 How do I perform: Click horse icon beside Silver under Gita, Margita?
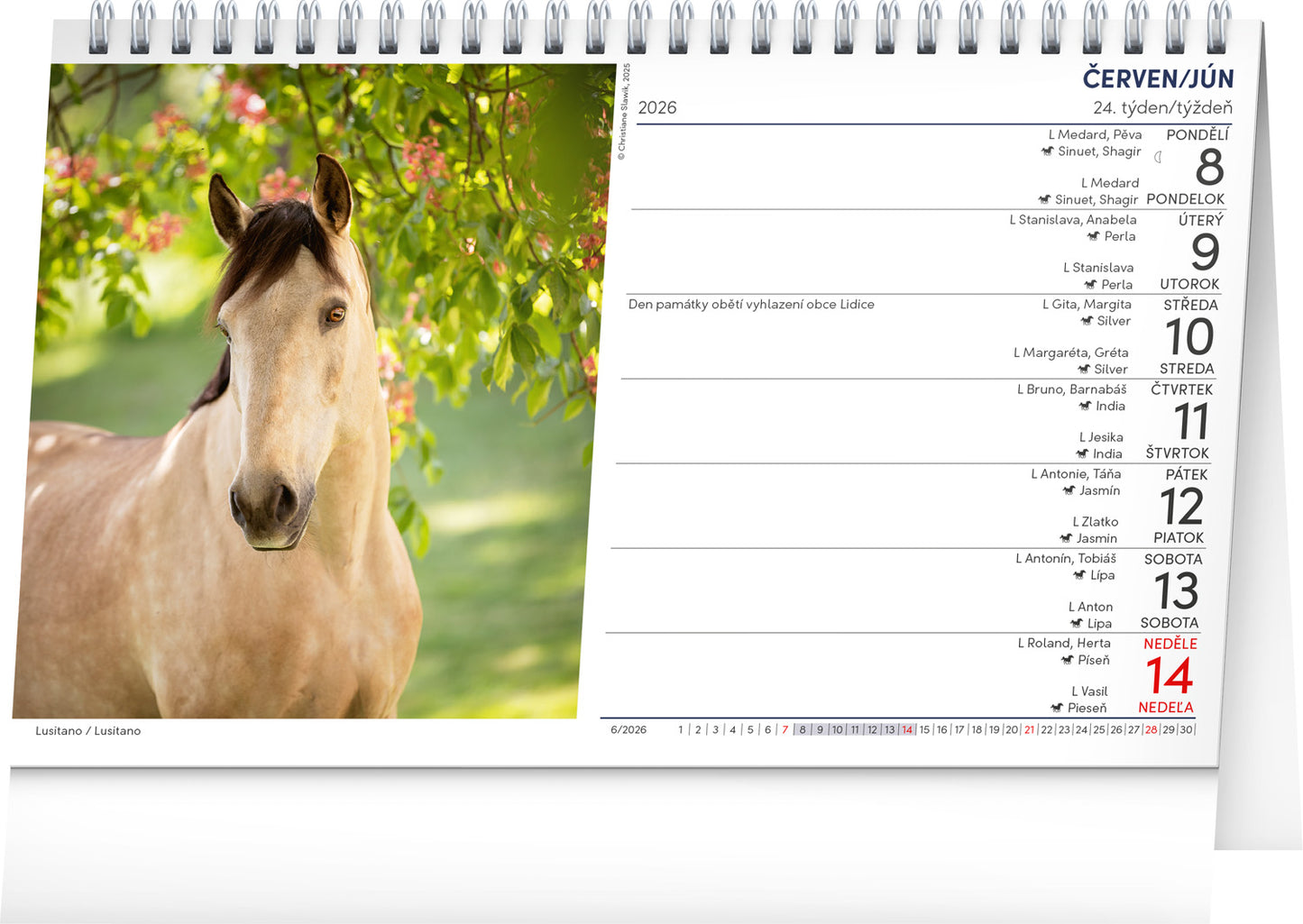point(1087,321)
